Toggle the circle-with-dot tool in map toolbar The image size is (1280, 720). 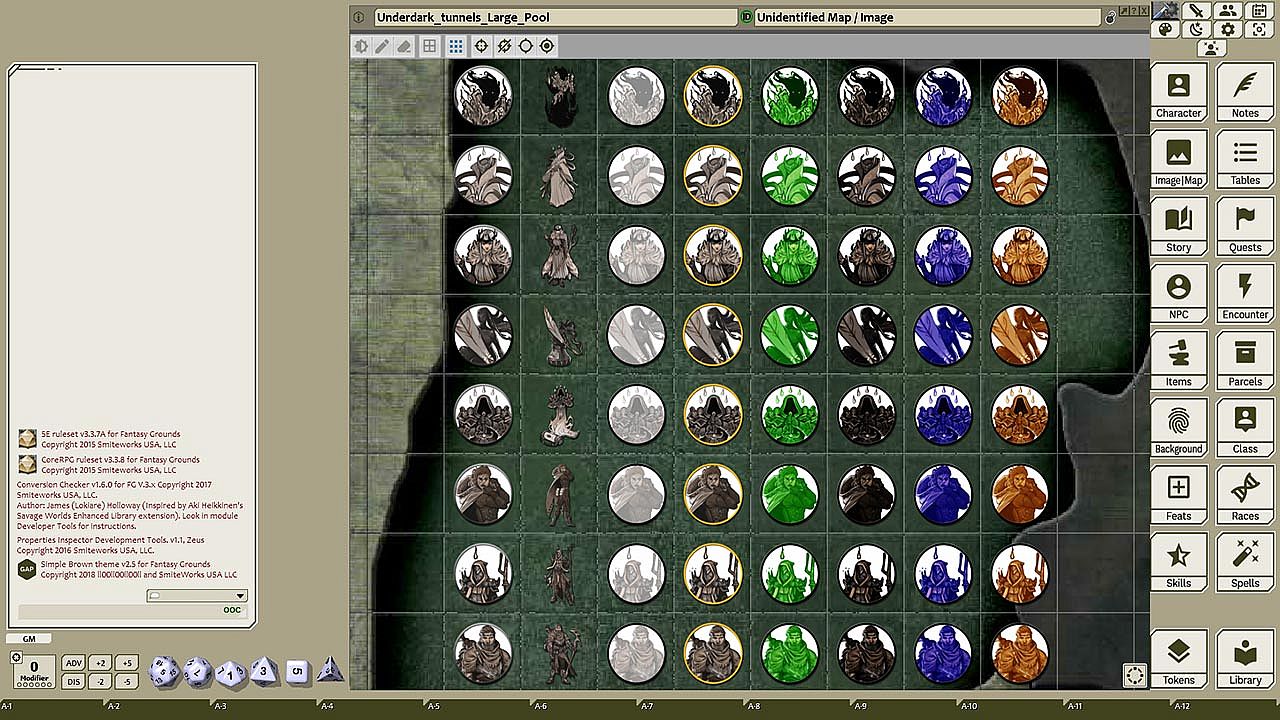[x=547, y=46]
